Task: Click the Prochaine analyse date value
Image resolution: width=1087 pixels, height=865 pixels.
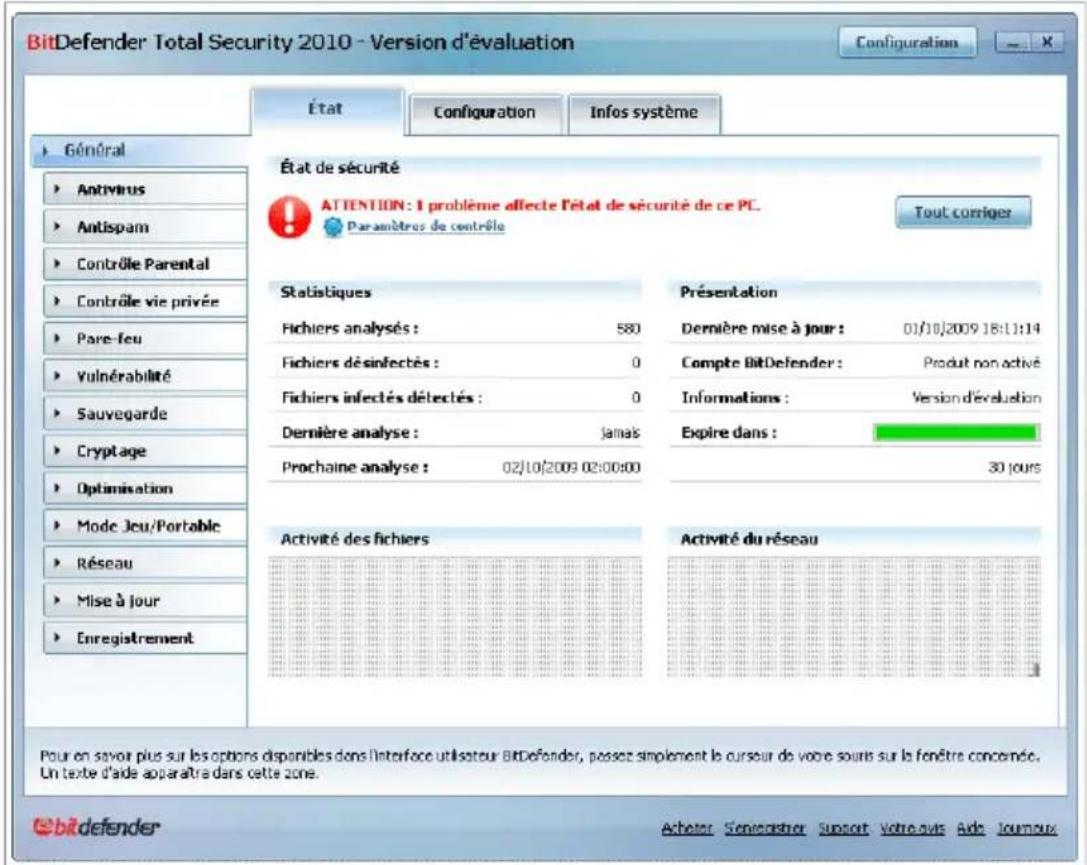Action: click(x=571, y=468)
